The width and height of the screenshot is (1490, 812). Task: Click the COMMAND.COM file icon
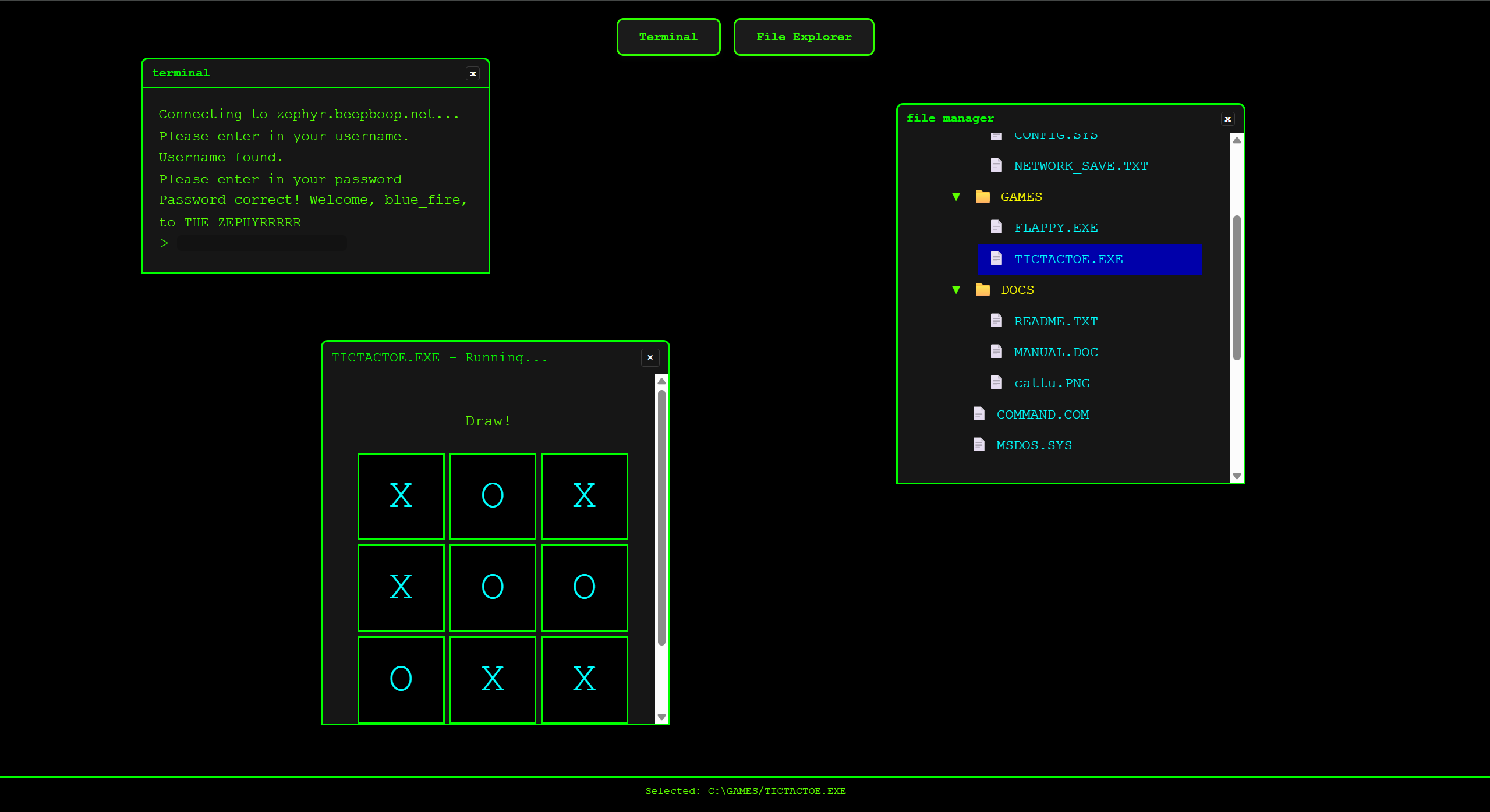(x=979, y=414)
